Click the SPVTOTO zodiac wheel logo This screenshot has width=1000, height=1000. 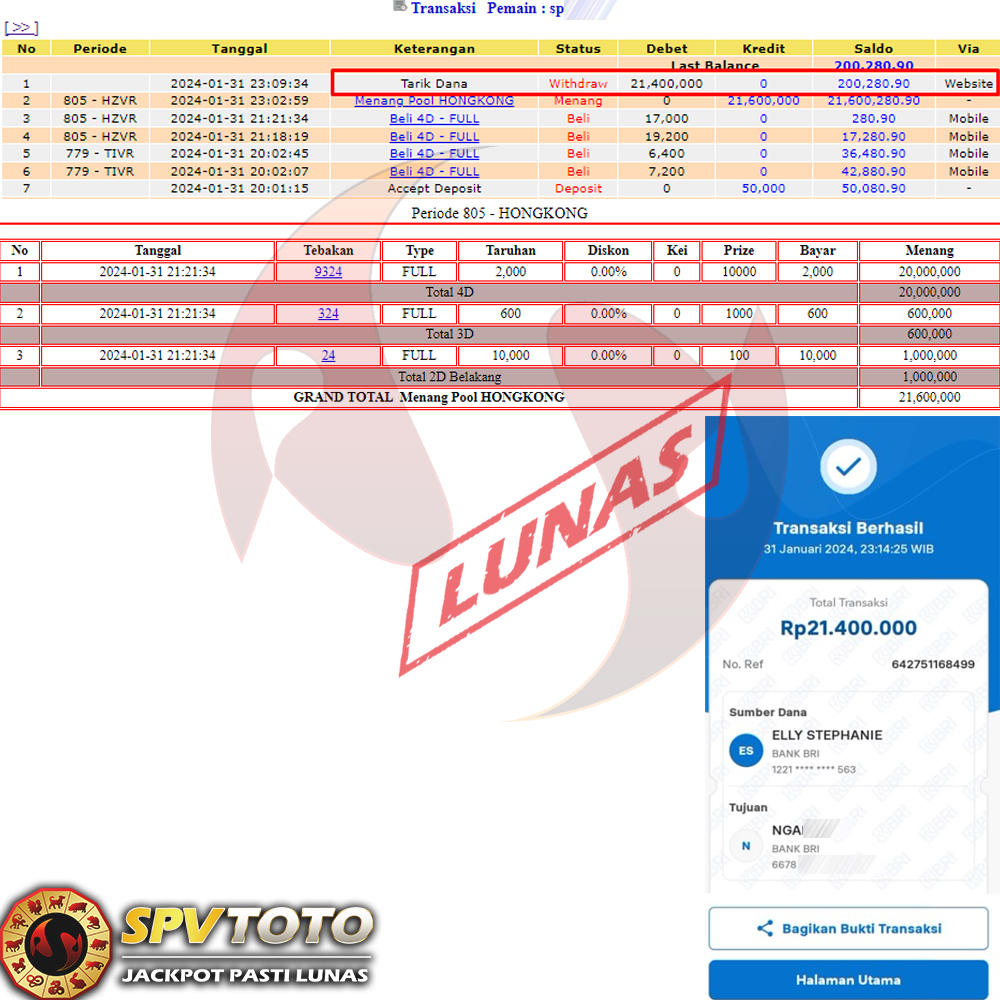coord(55,940)
